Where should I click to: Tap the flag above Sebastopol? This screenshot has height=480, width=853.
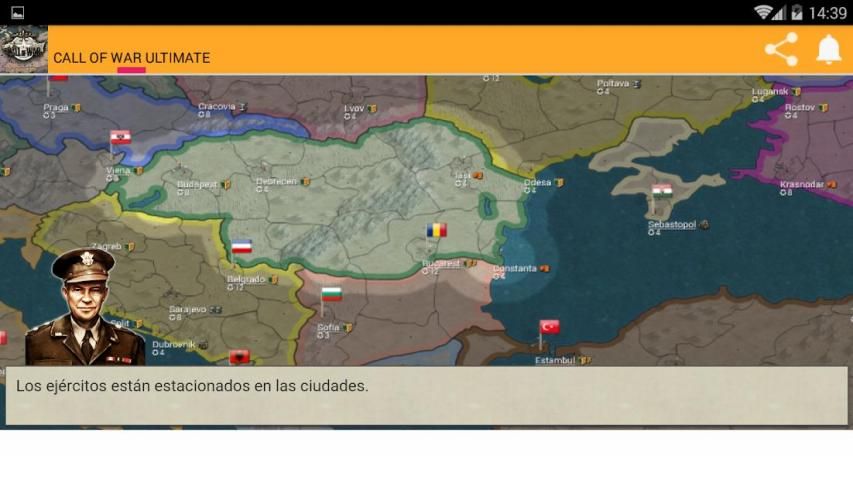(661, 190)
